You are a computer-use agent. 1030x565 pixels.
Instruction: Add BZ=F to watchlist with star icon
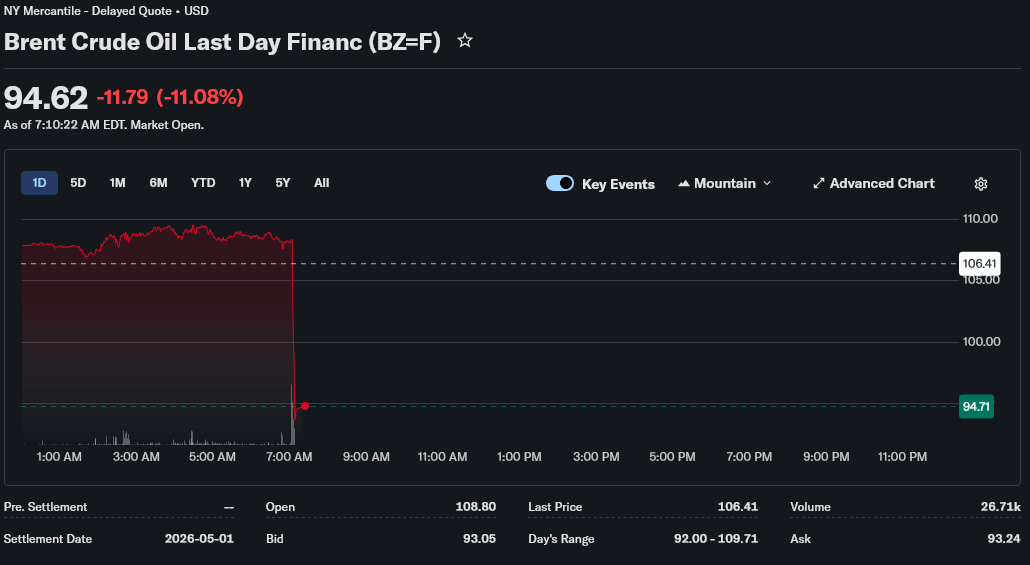pyautogui.click(x=465, y=41)
